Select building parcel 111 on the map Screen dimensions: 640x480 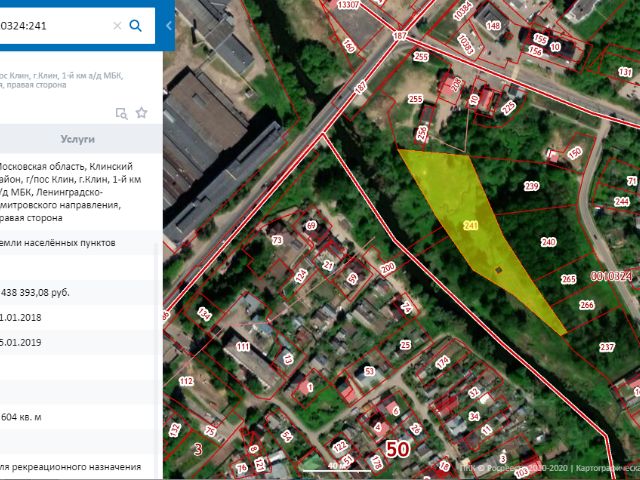(x=243, y=347)
